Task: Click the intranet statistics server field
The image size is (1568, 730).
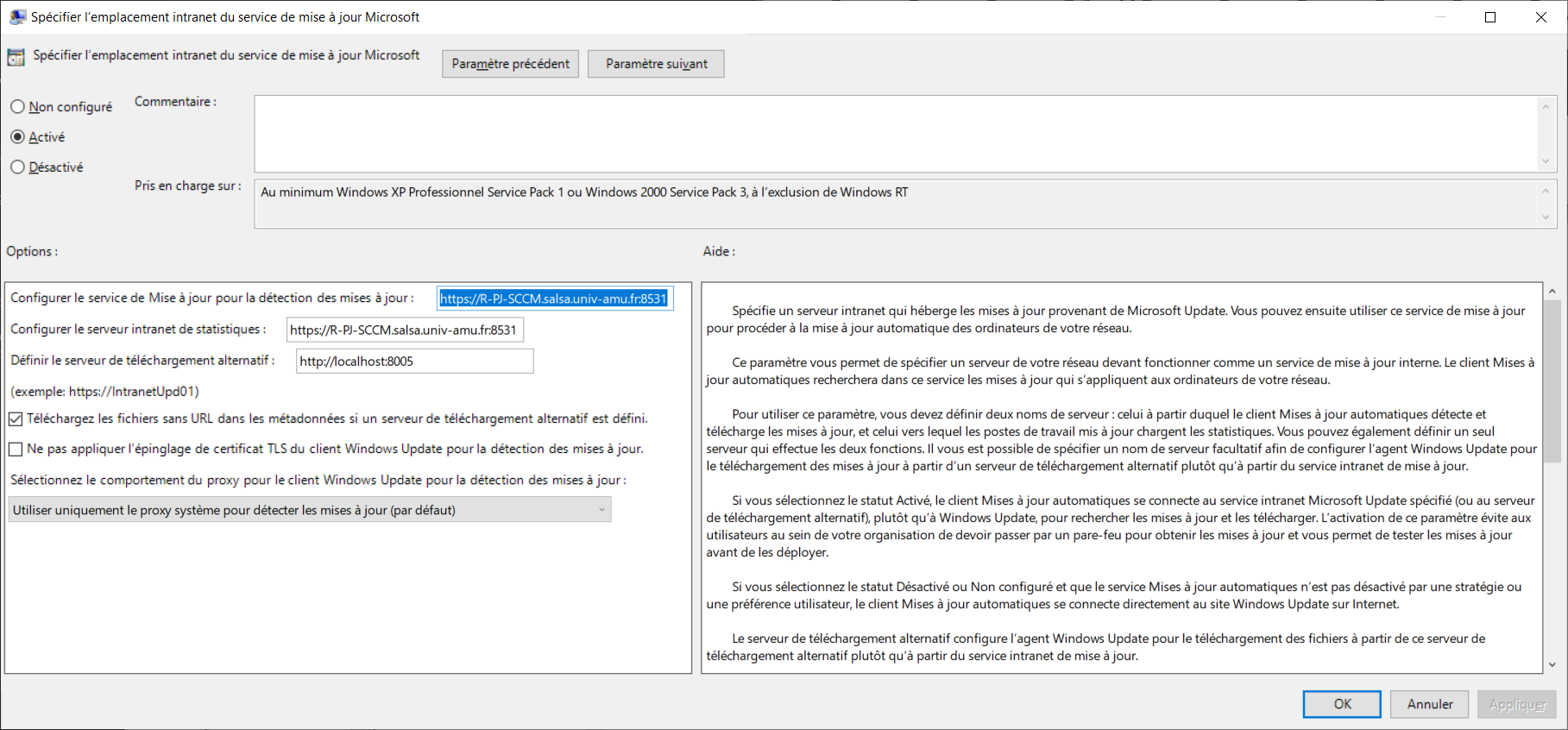Action: [405, 330]
